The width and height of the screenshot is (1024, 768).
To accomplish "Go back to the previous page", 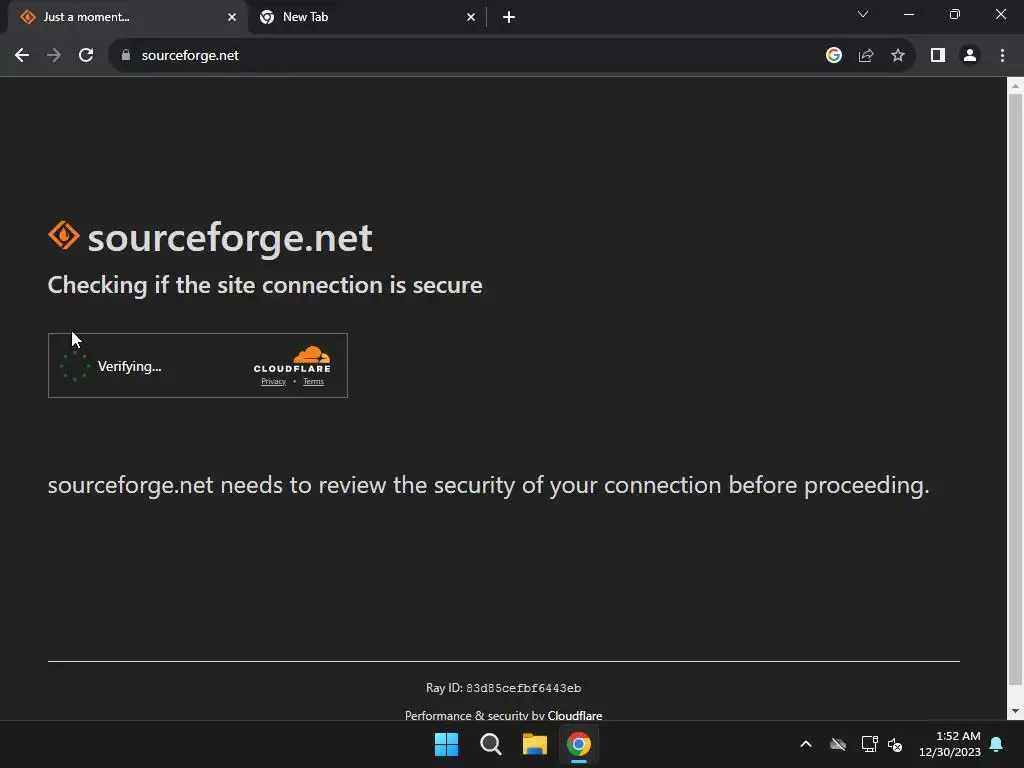I will coord(22,56).
